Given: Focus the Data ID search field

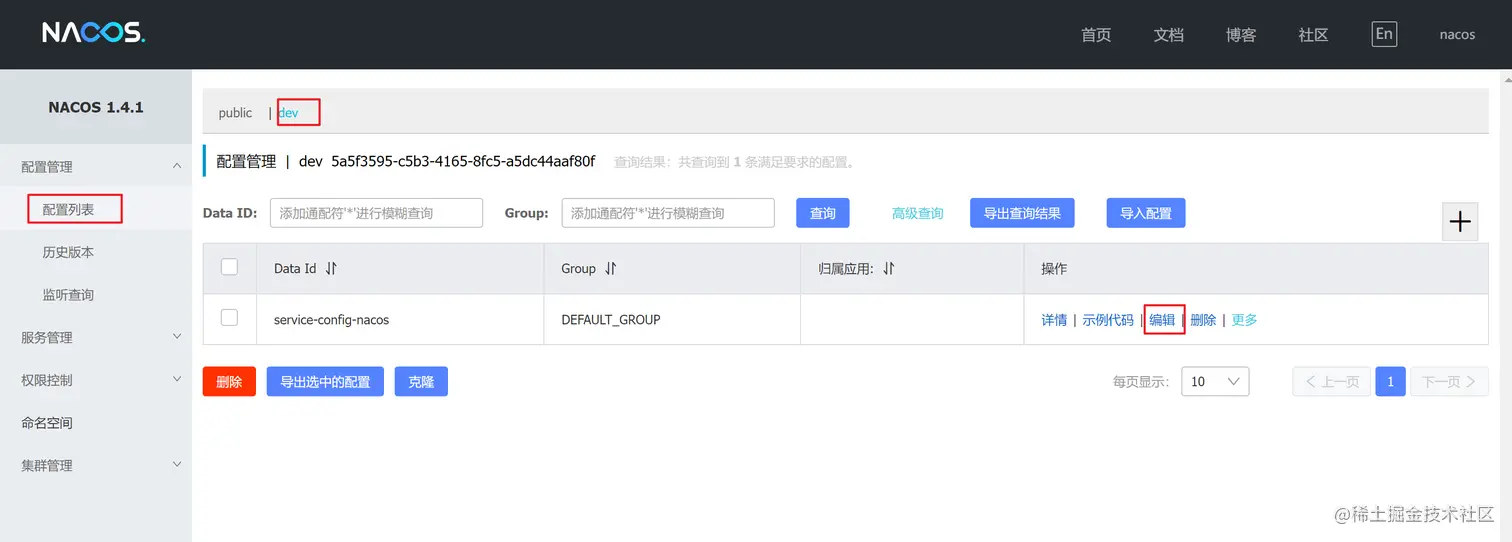Looking at the screenshot, I should pos(376,213).
